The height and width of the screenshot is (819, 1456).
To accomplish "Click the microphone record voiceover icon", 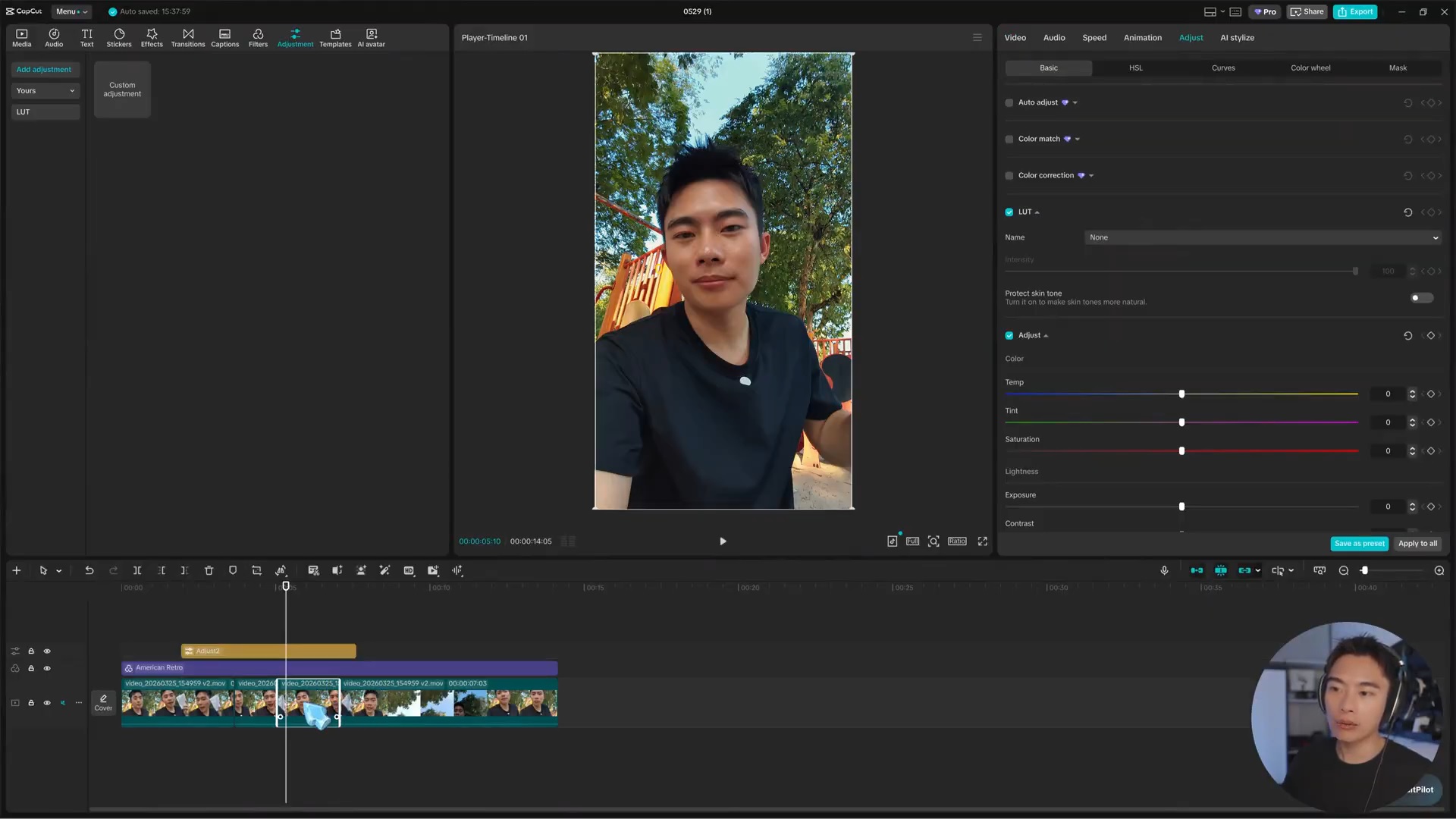I will 1164,570.
